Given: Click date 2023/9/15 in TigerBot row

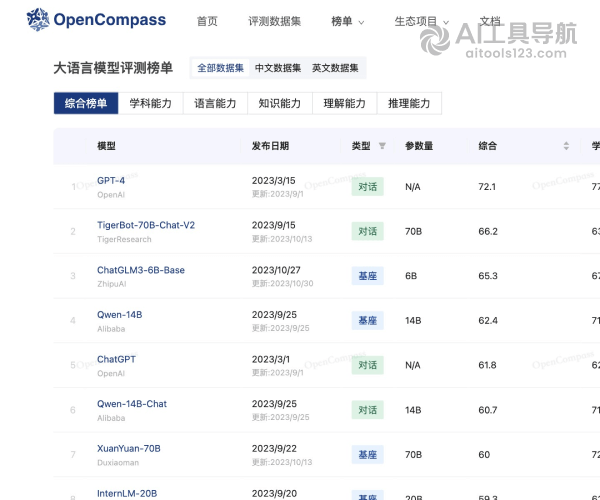Looking at the screenshot, I should pos(274,225).
